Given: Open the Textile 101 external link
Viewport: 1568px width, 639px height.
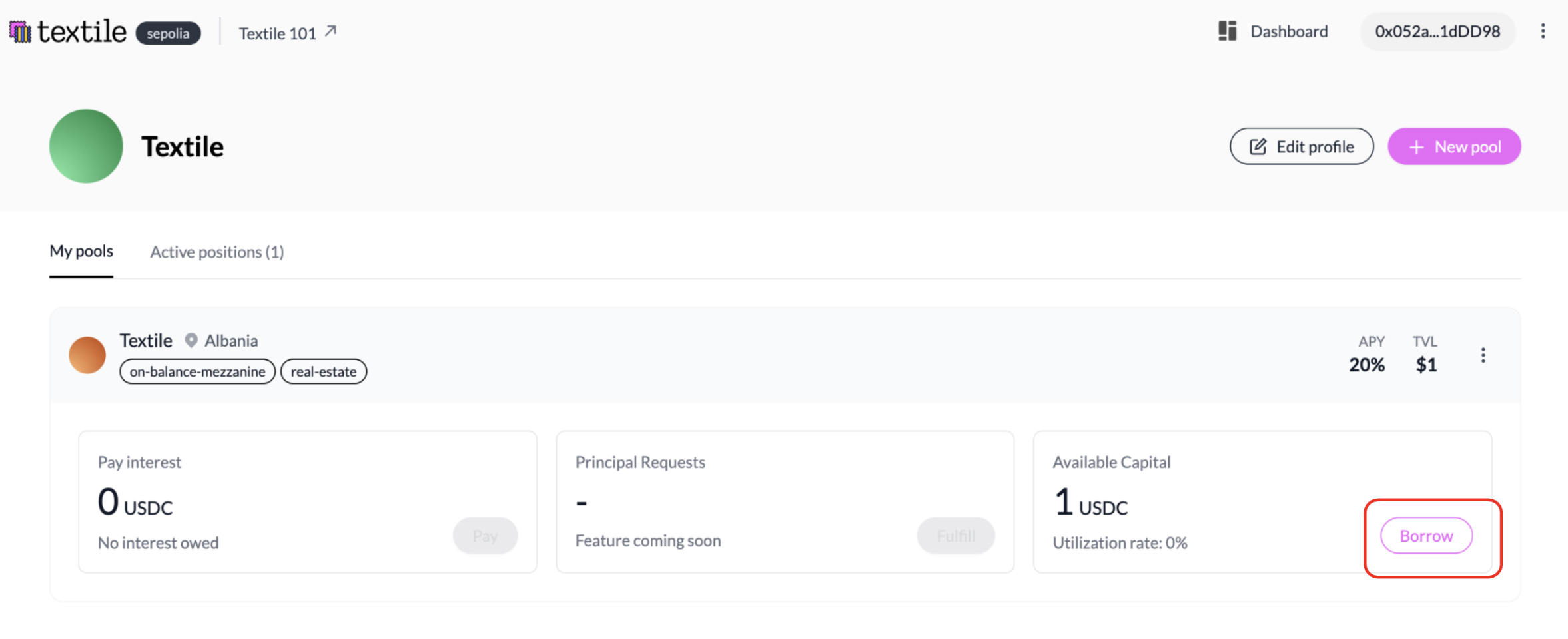Looking at the screenshot, I should coord(288,33).
